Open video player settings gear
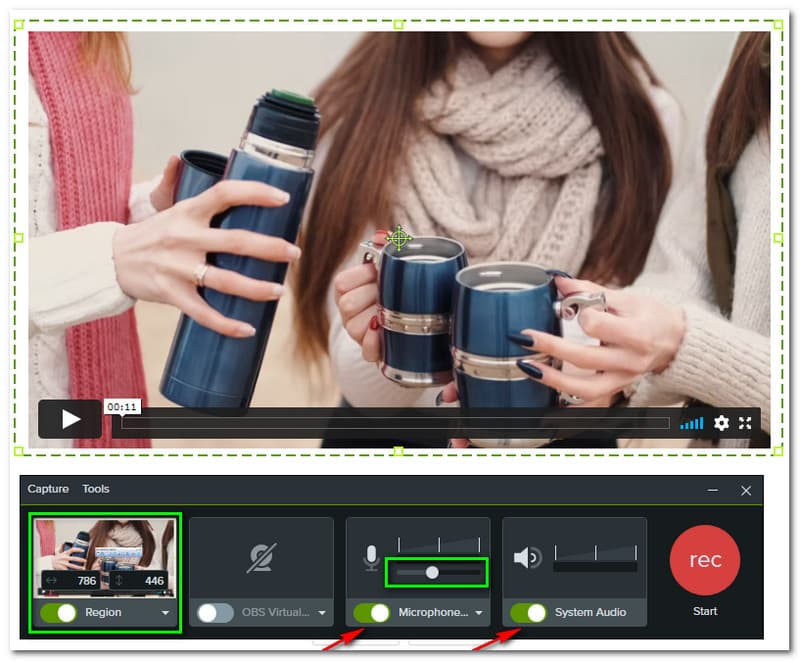 point(721,423)
